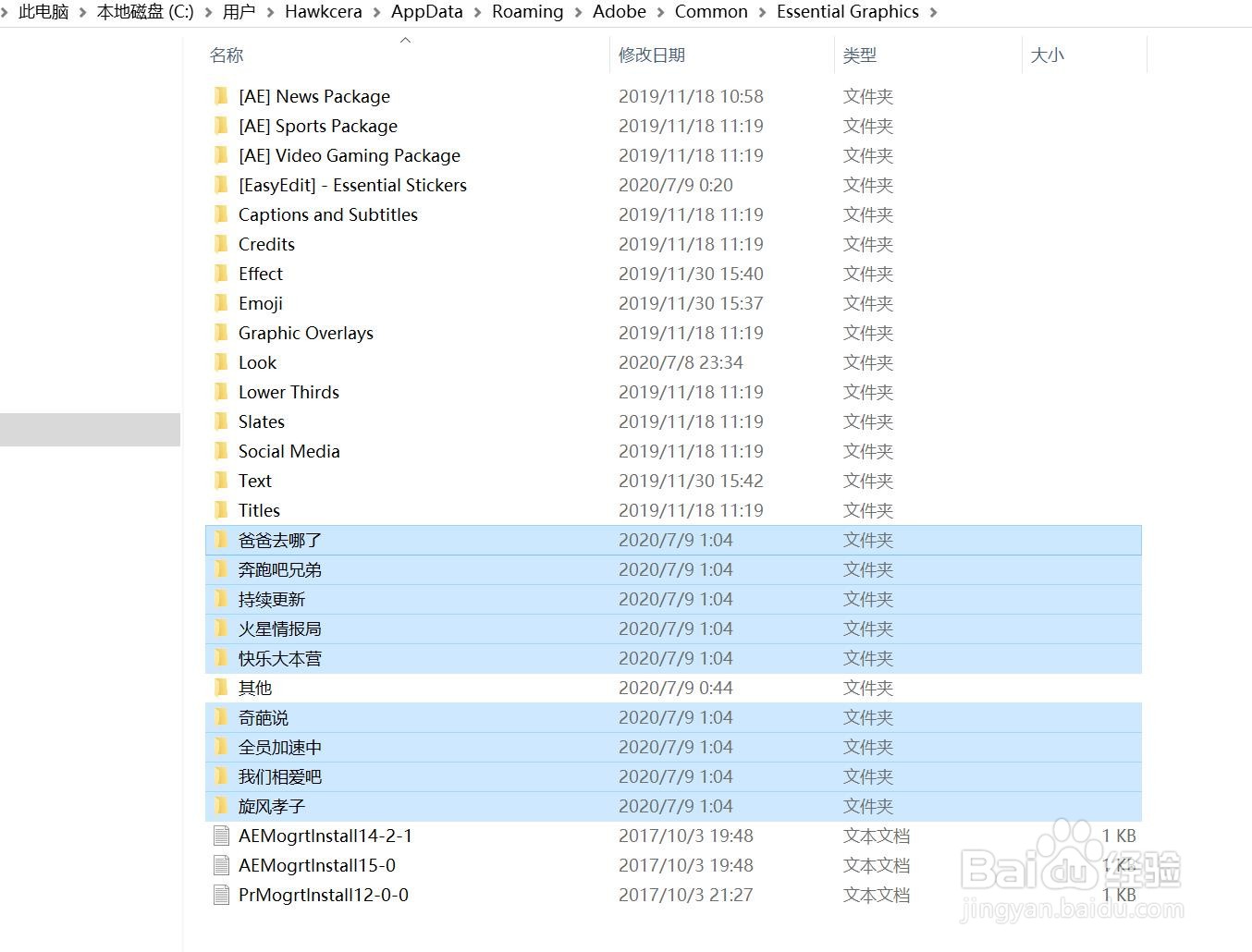
Task: Navigate to 用户 breadcrumb
Action: (x=239, y=12)
